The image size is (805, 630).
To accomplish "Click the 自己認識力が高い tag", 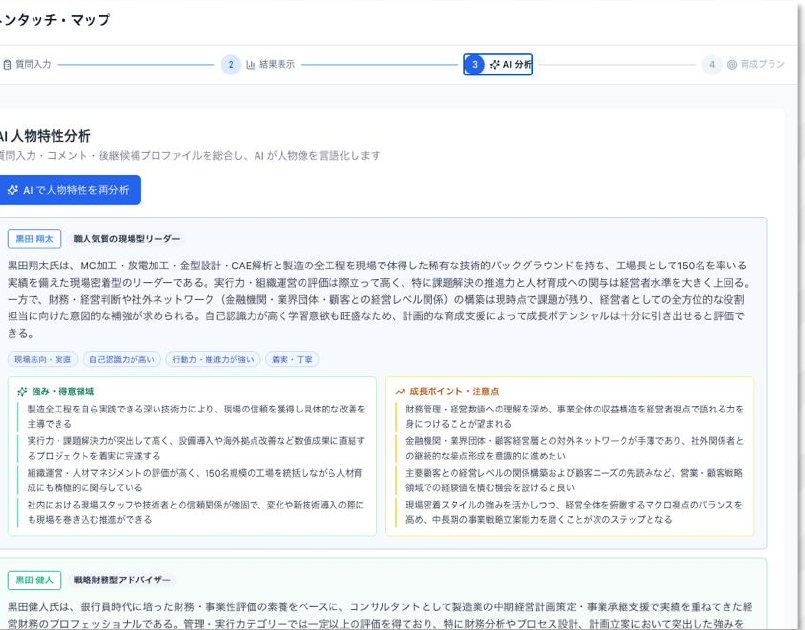I will (x=122, y=359).
